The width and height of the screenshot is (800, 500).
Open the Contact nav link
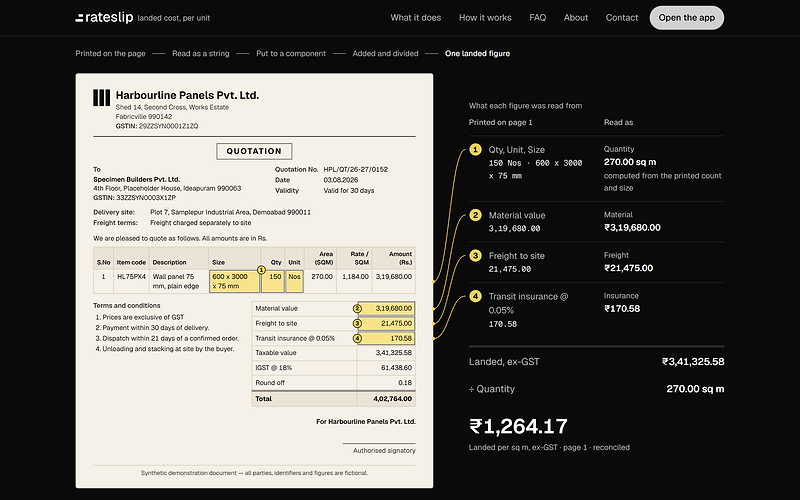click(x=622, y=17)
